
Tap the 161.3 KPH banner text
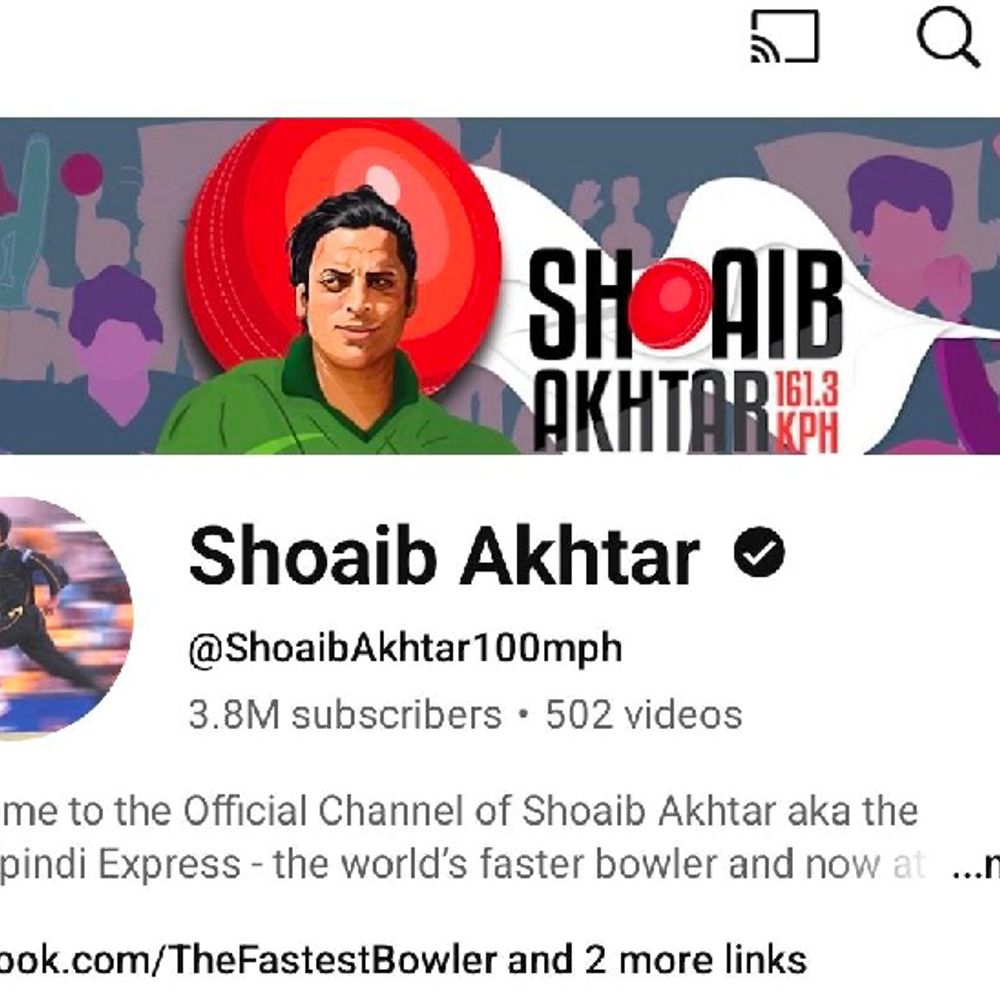tap(806, 413)
